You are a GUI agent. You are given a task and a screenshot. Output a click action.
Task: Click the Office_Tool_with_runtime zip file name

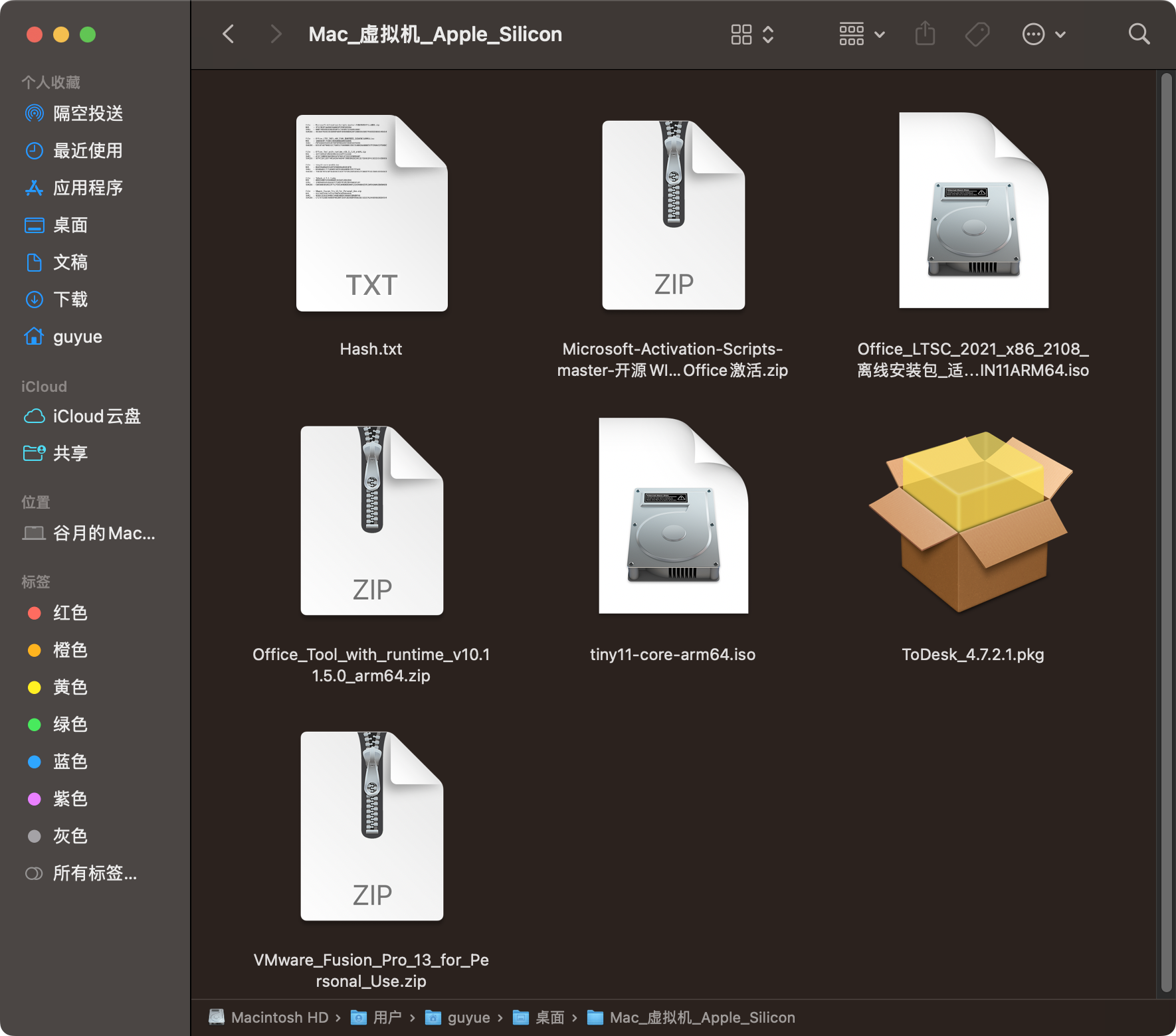[x=371, y=665]
